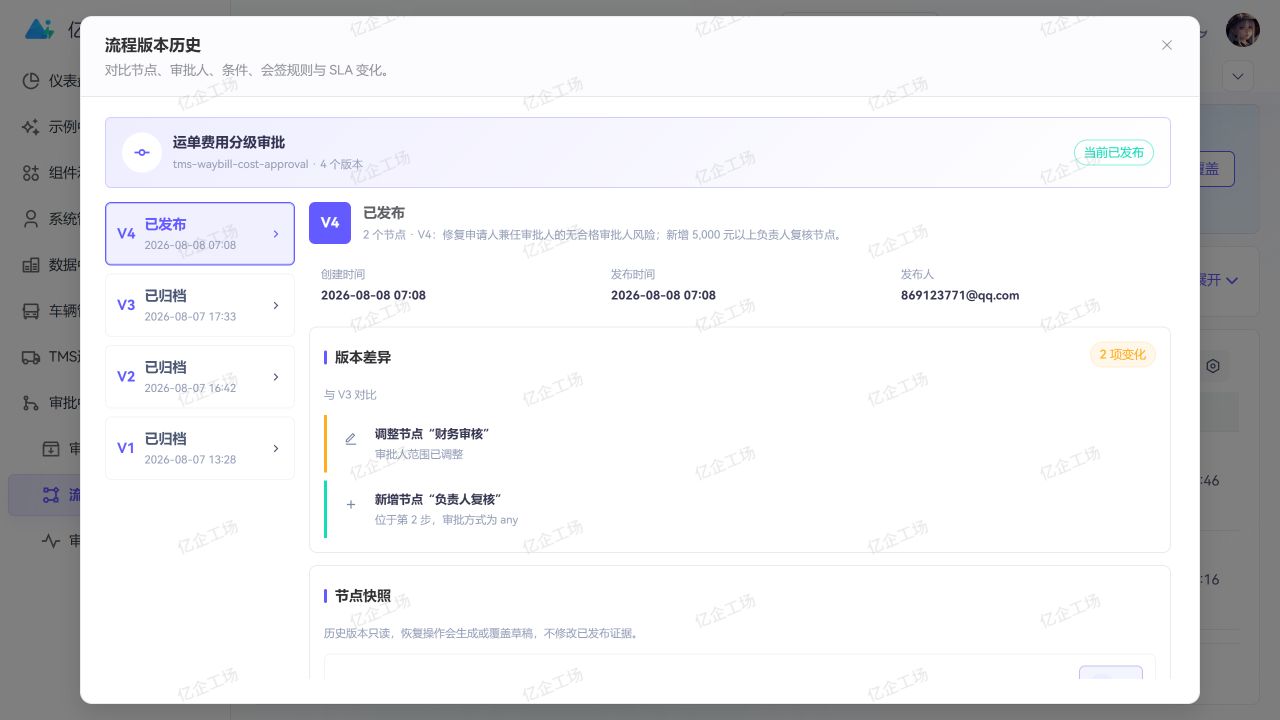Click the settings gear icon in background table
This screenshot has width=1280, height=720.
[1213, 366]
